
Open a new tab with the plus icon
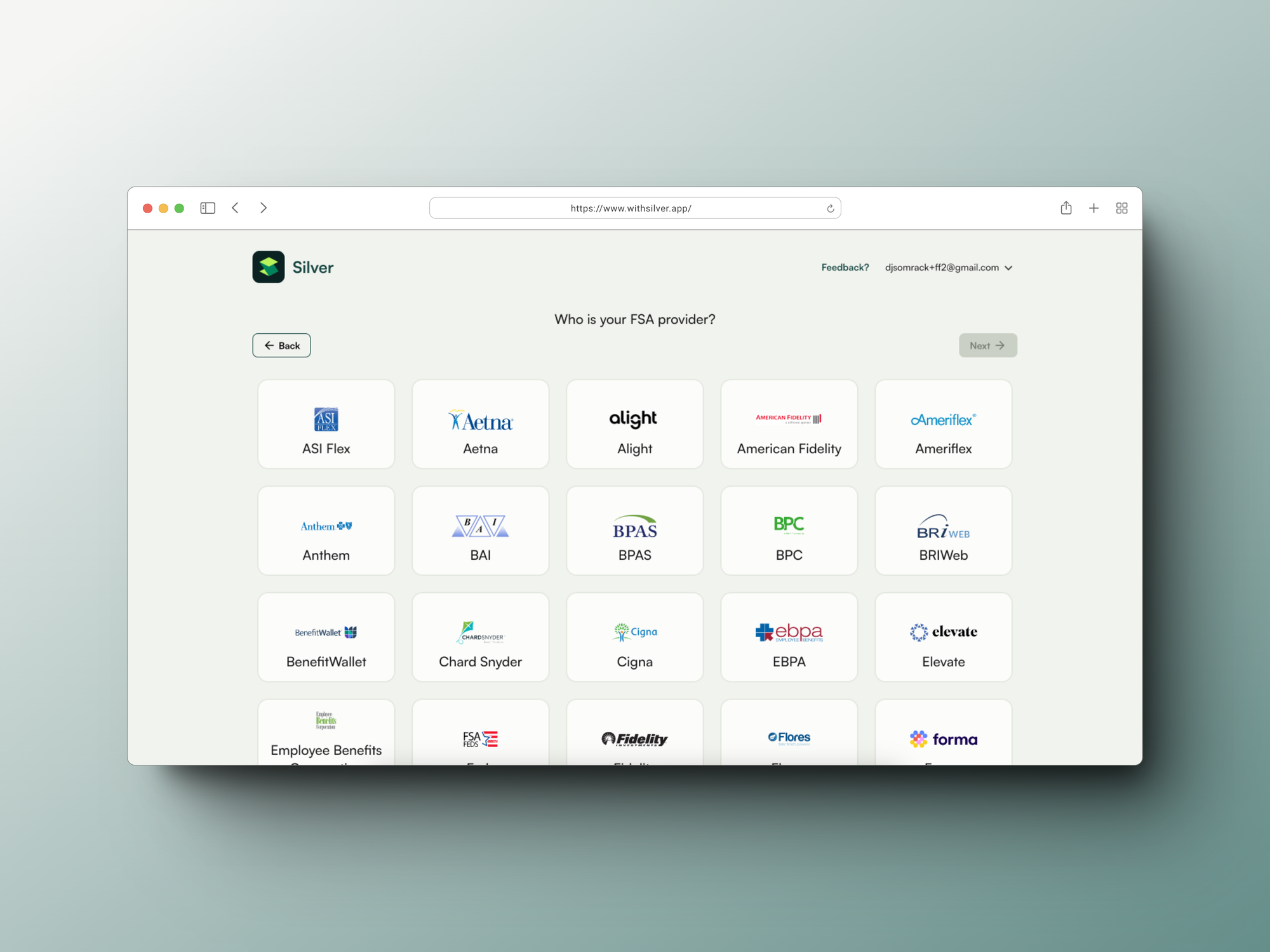[x=1093, y=208]
